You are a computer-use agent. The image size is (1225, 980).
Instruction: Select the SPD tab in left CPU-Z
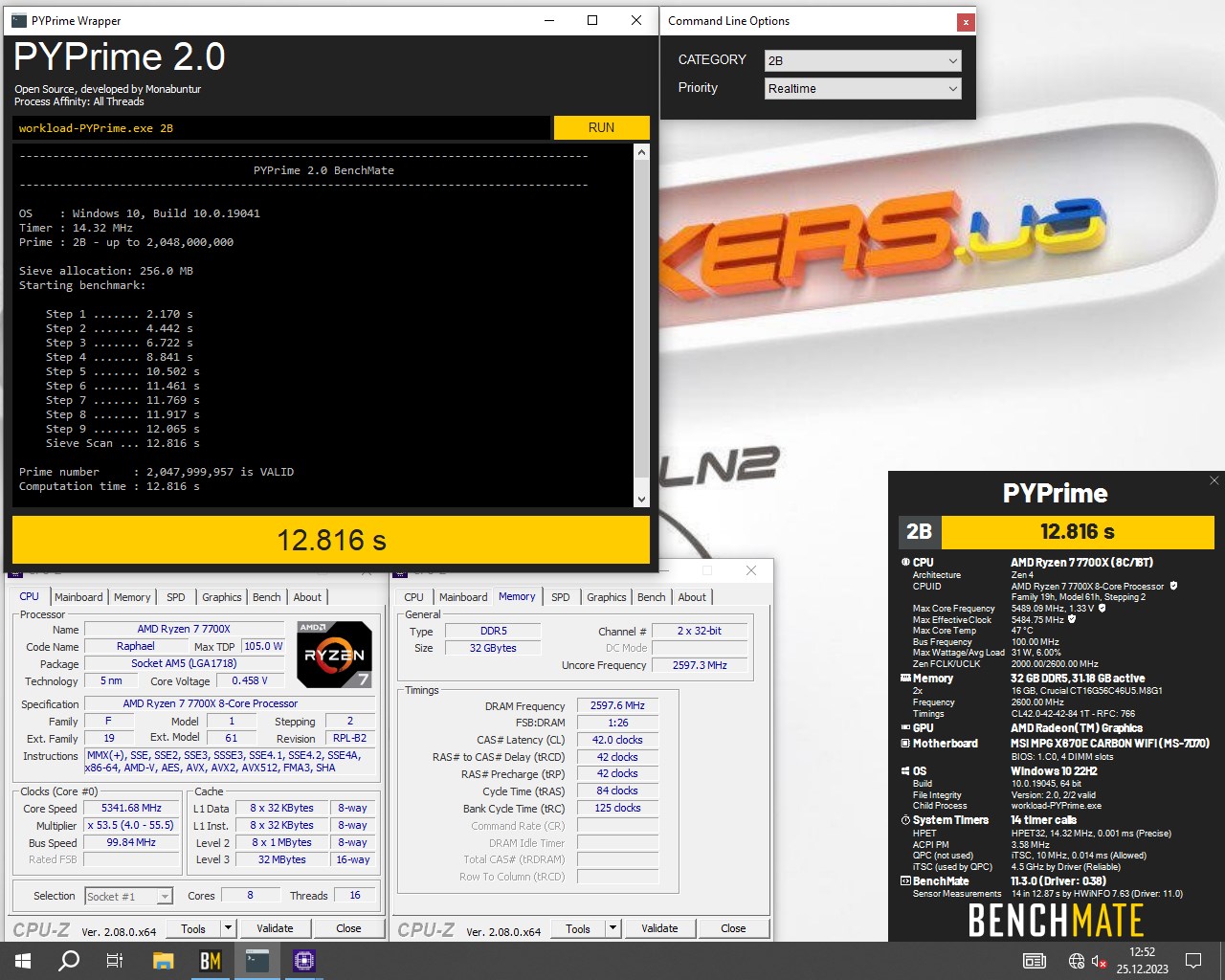click(x=176, y=597)
